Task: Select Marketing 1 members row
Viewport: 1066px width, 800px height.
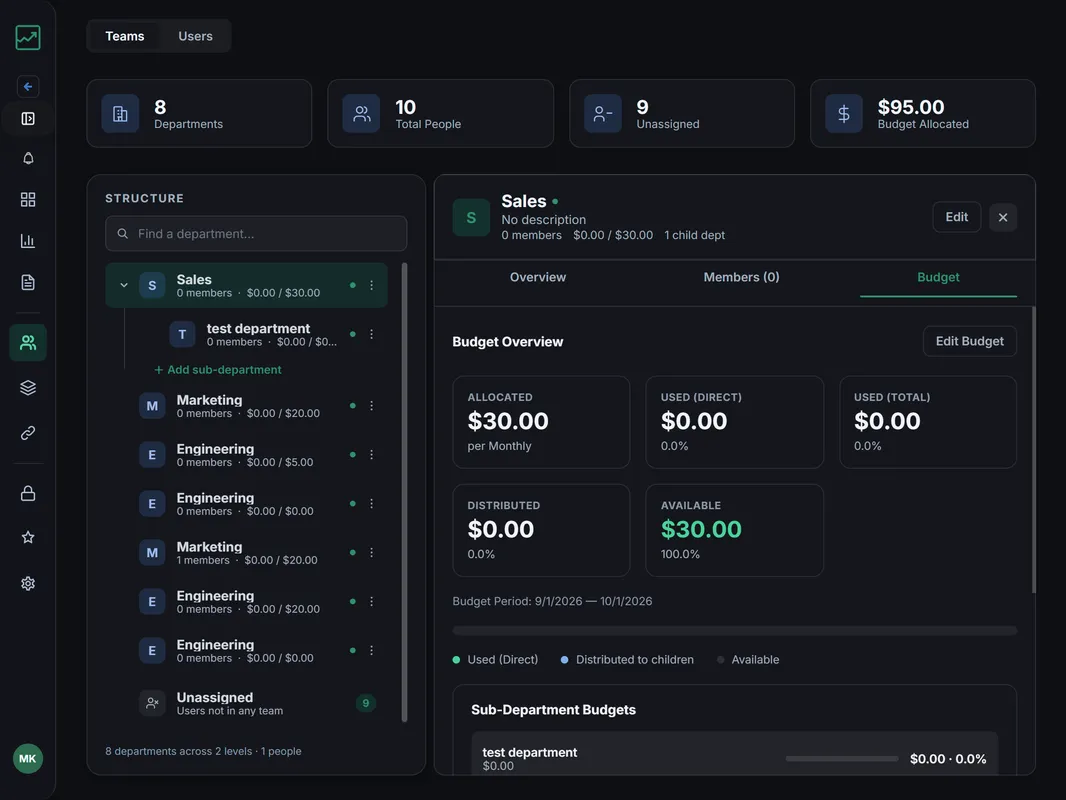Action: coord(246,553)
